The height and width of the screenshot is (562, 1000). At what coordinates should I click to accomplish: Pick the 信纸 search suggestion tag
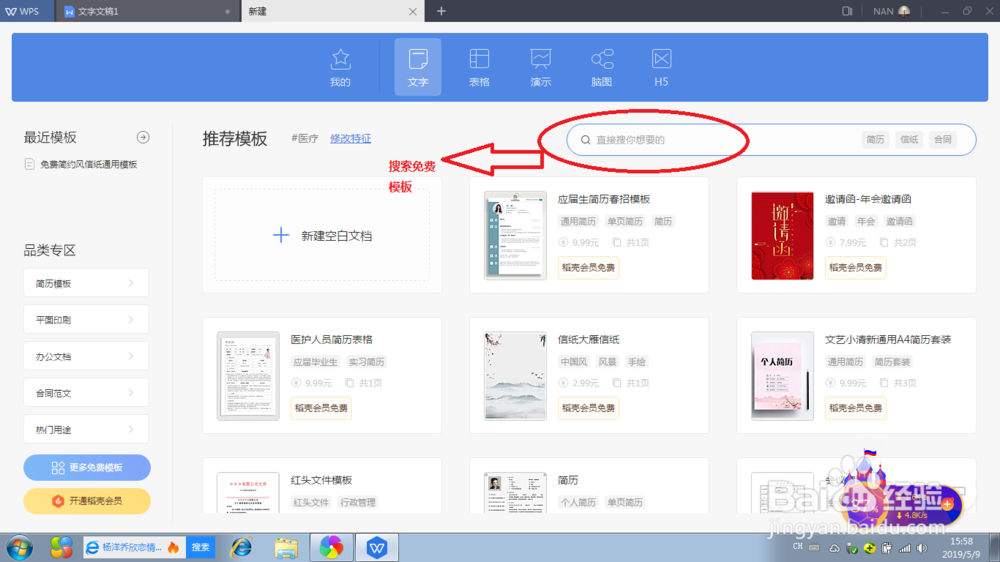909,140
